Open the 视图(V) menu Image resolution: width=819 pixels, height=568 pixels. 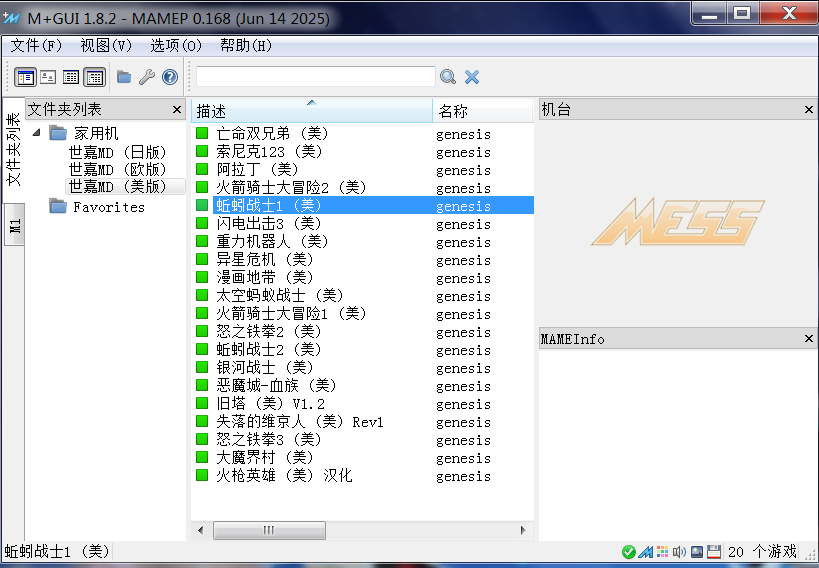pos(106,46)
